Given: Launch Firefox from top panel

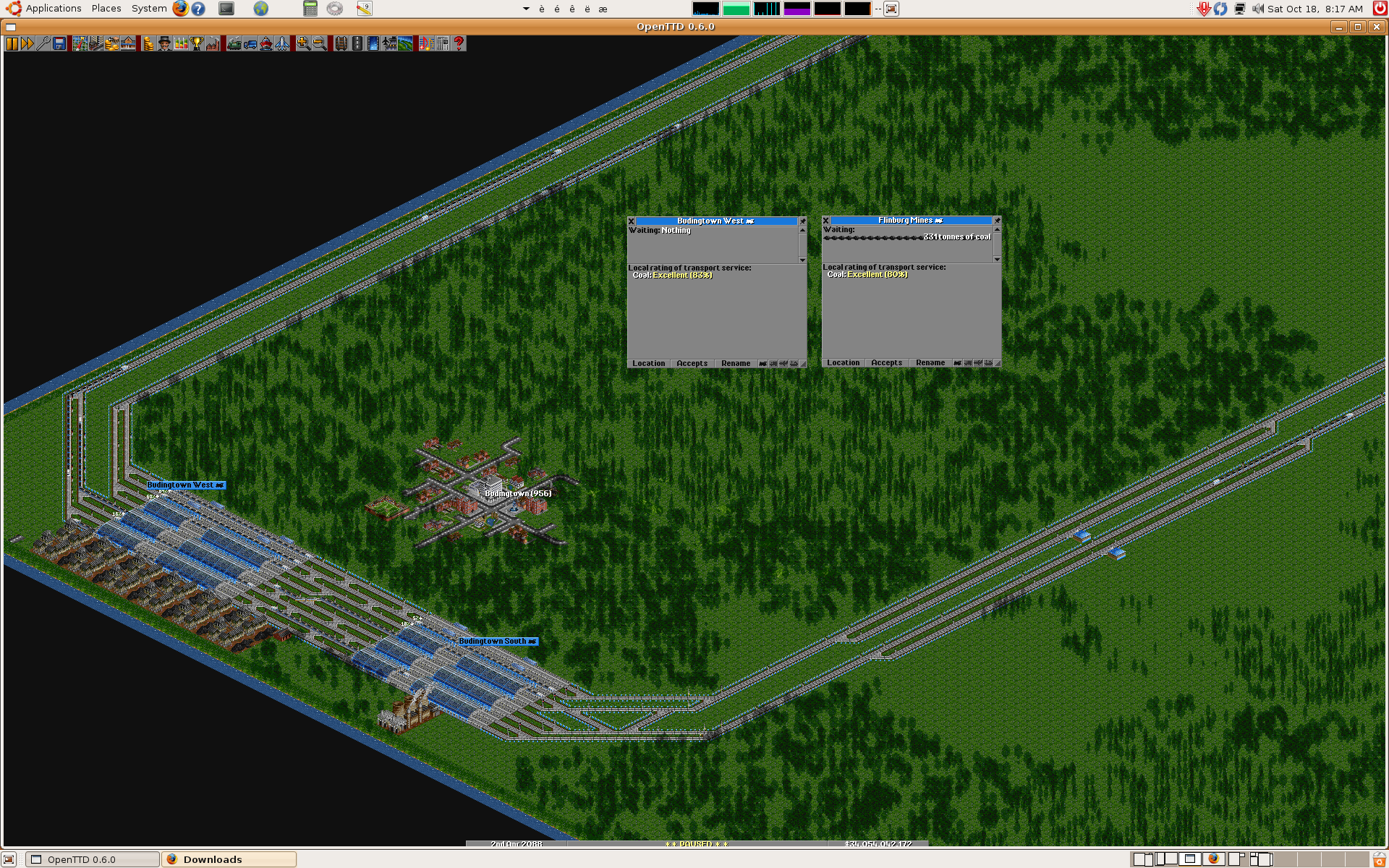Looking at the screenshot, I should (x=180, y=9).
